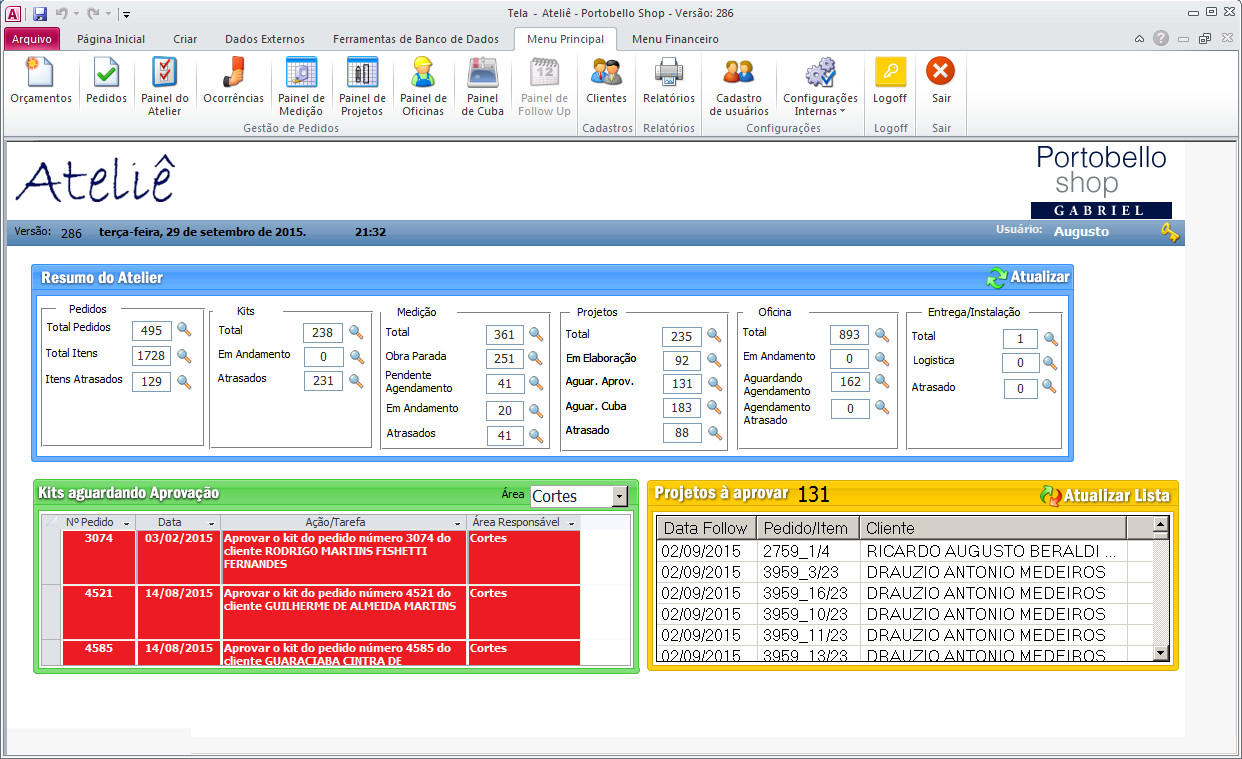
Task: Click the Data Follow column header
Action: click(x=706, y=528)
